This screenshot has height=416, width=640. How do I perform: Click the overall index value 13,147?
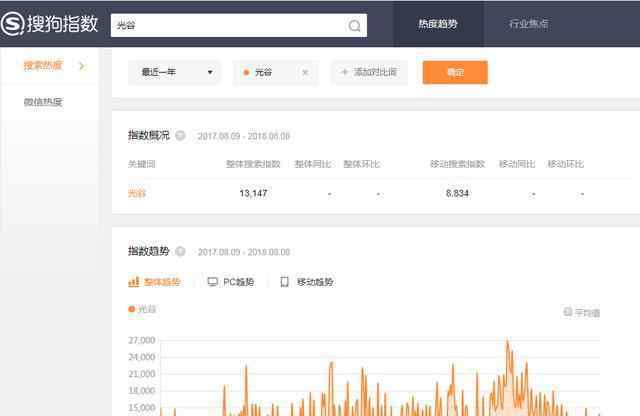tap(253, 193)
